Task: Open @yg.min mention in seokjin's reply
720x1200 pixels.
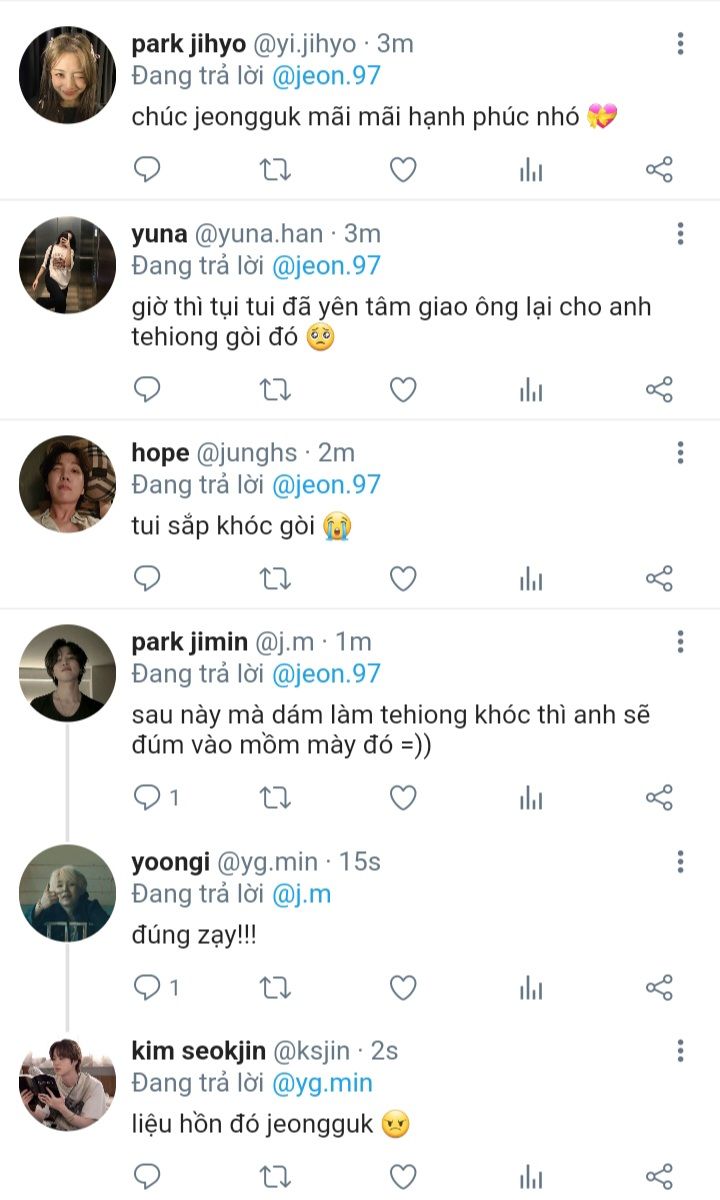Action: pyautogui.click(x=322, y=1082)
